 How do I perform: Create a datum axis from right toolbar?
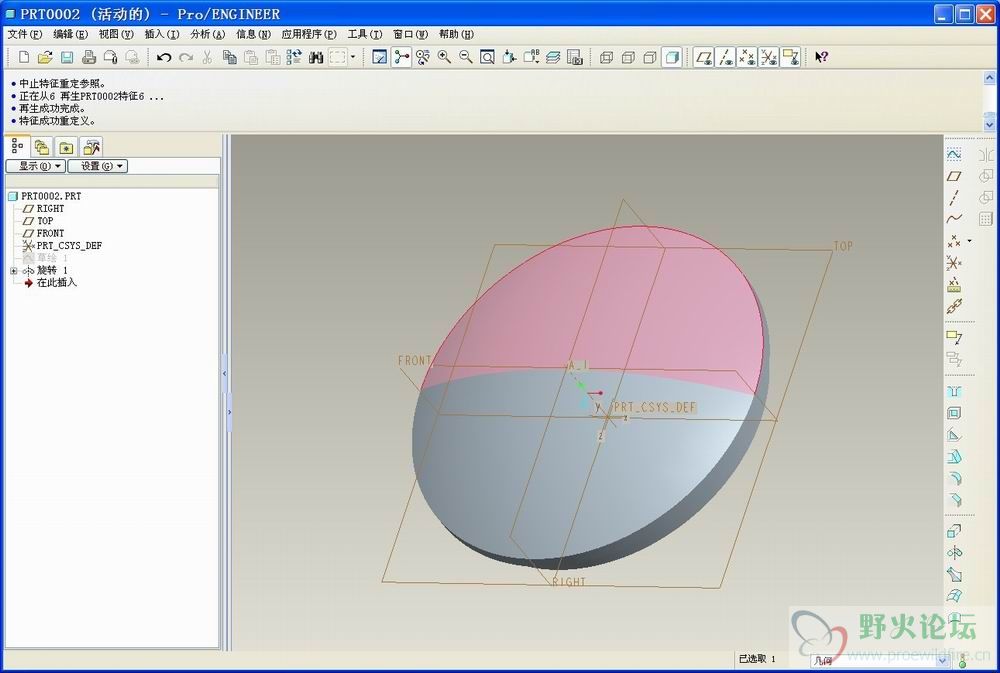pos(954,198)
